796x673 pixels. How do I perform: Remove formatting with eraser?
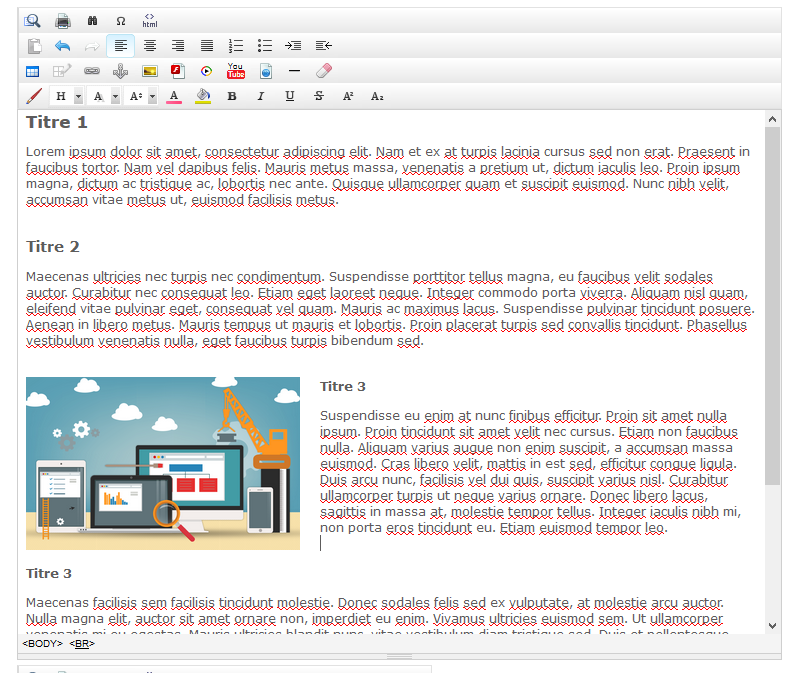(x=324, y=71)
